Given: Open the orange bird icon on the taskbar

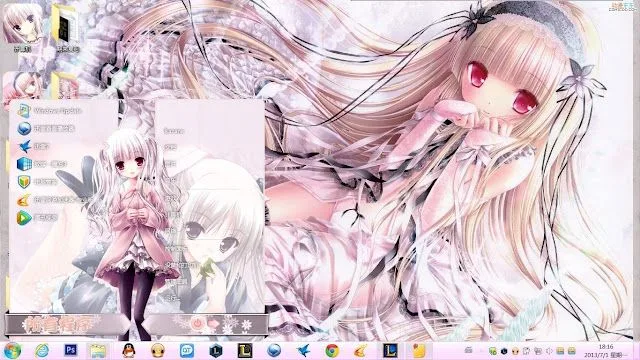Looking at the screenshot, I should click(360, 351).
